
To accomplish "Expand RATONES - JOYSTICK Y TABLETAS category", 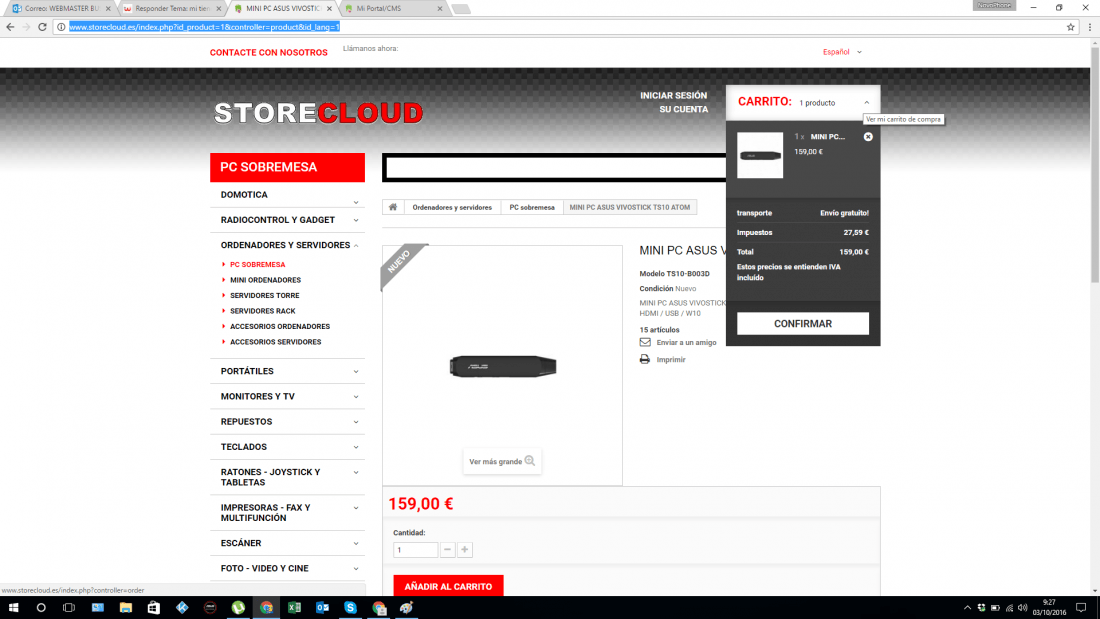I will [356, 473].
